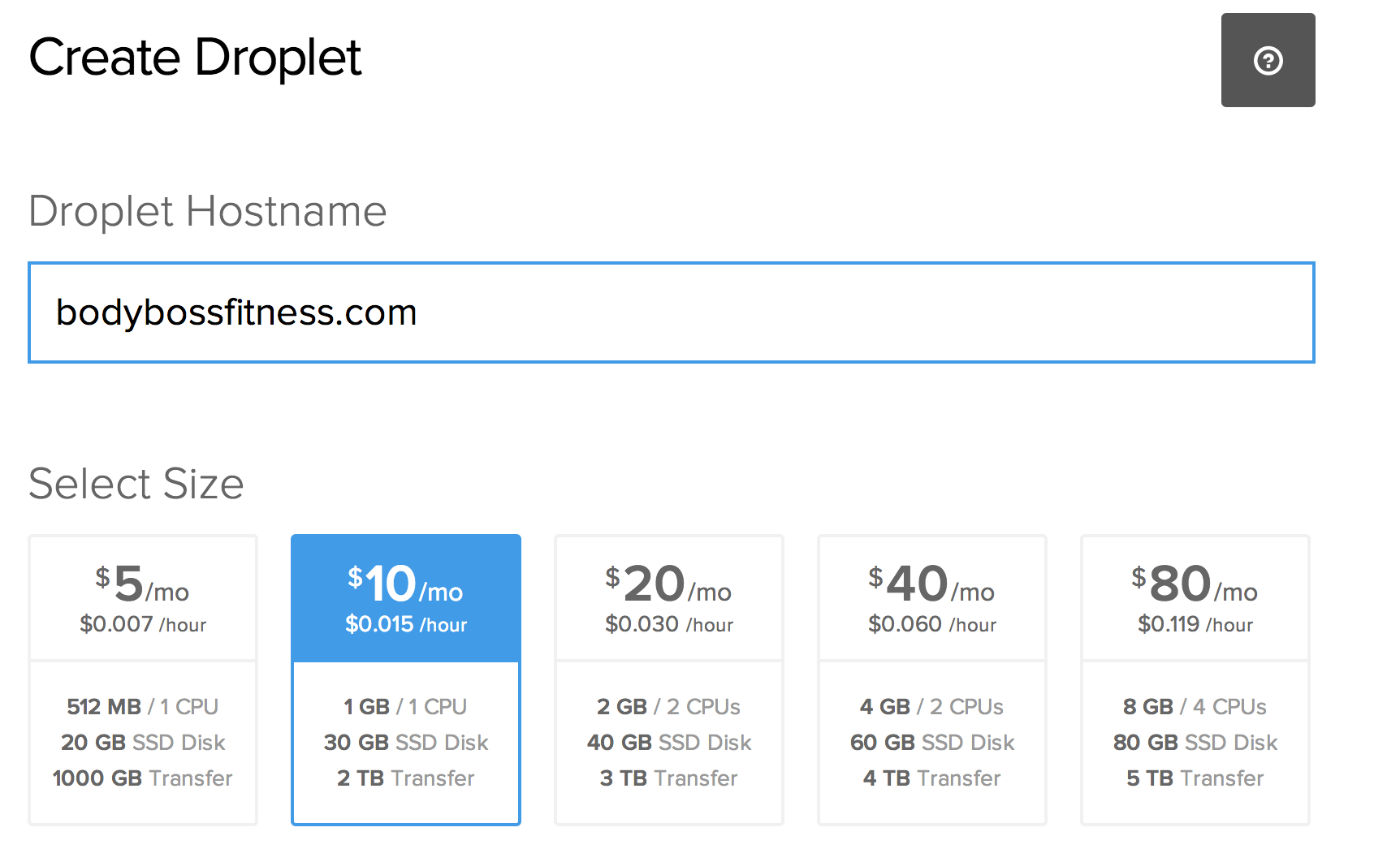Click the 1000 GB Transfer text
1400x849 pixels.
pyautogui.click(x=143, y=778)
